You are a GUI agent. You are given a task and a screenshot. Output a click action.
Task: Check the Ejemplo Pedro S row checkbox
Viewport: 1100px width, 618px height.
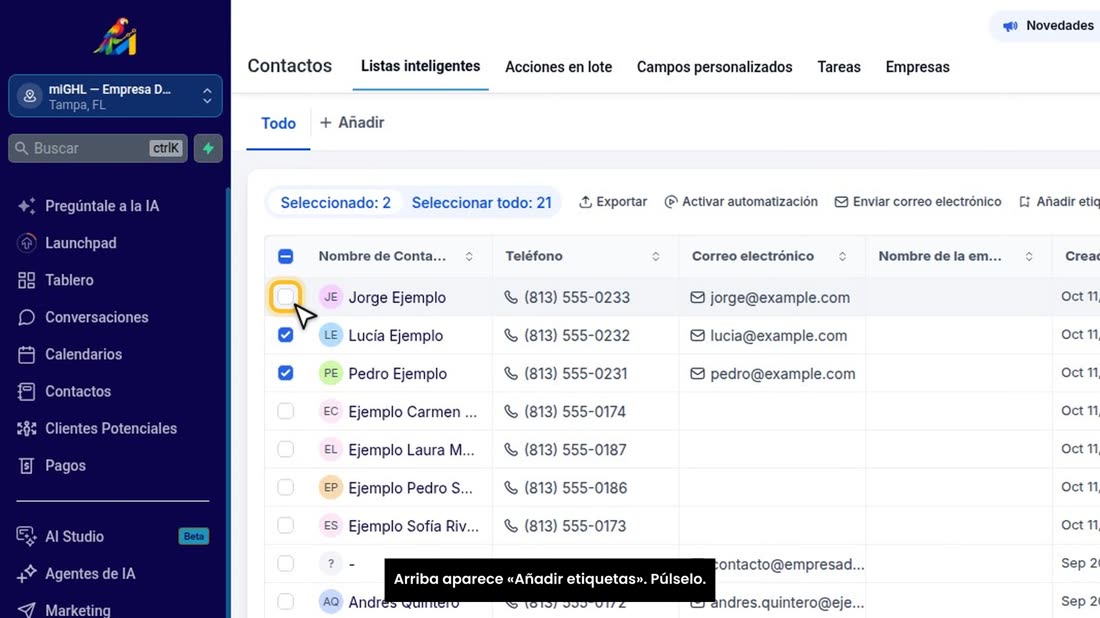(x=286, y=487)
